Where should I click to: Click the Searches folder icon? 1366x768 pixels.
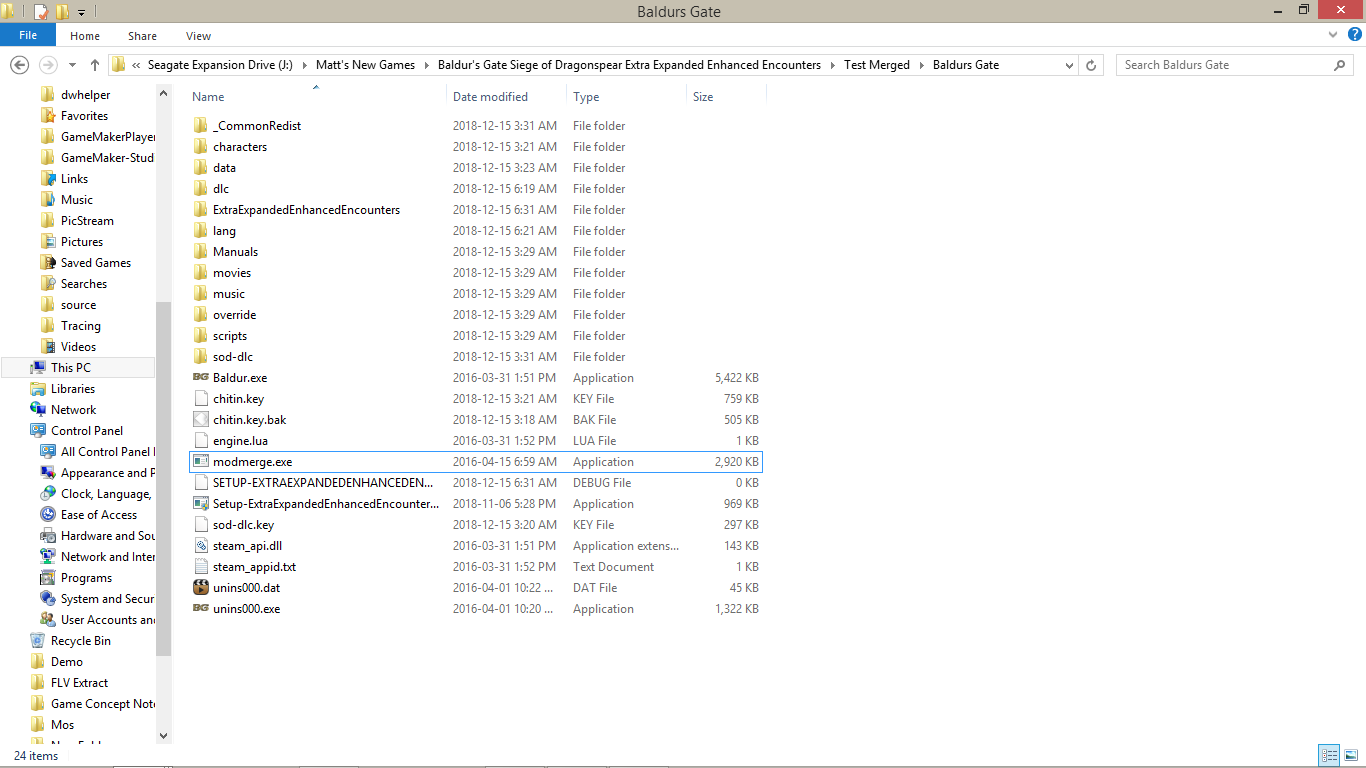[x=48, y=284]
